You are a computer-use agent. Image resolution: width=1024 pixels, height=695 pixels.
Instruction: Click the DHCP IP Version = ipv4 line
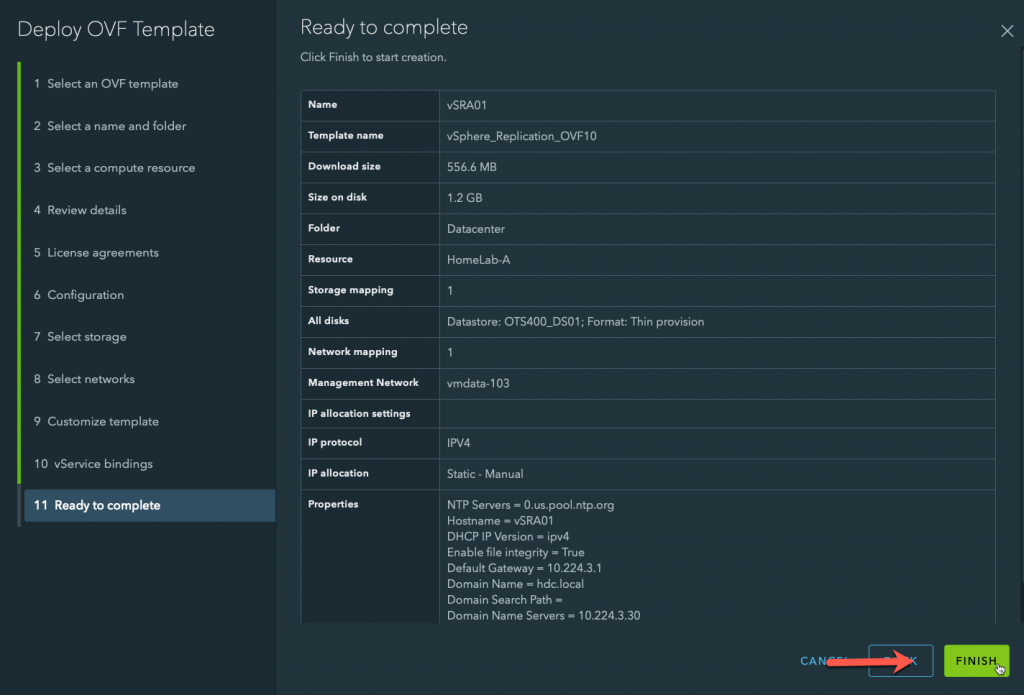click(507, 536)
